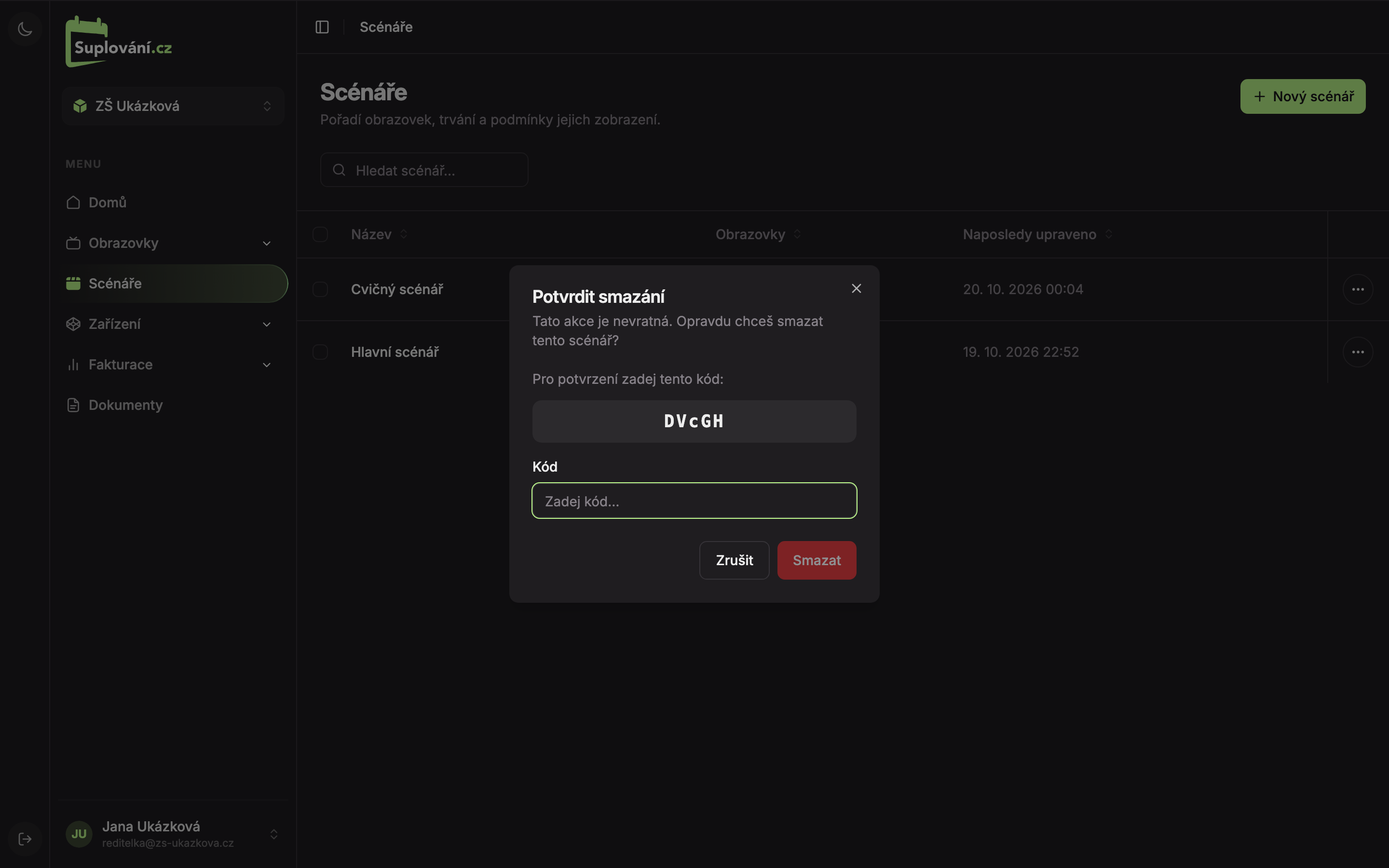Select all rows checkbox in header
1389x868 pixels.
point(320,234)
